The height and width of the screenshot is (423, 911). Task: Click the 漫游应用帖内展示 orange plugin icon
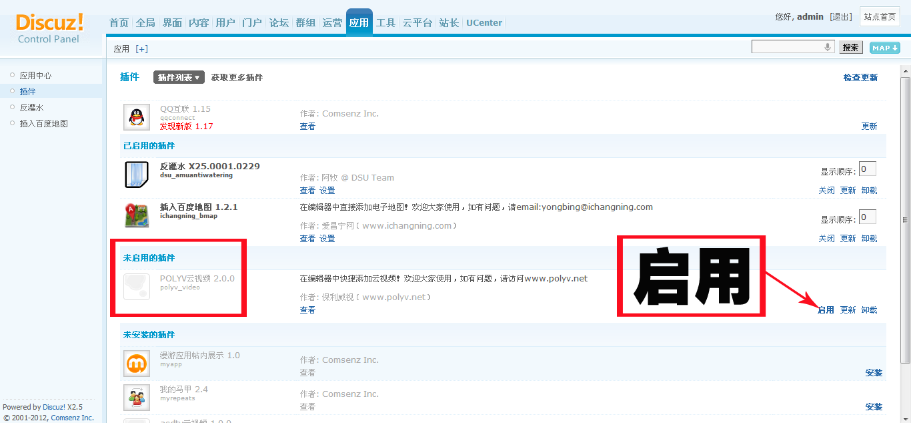(137, 364)
